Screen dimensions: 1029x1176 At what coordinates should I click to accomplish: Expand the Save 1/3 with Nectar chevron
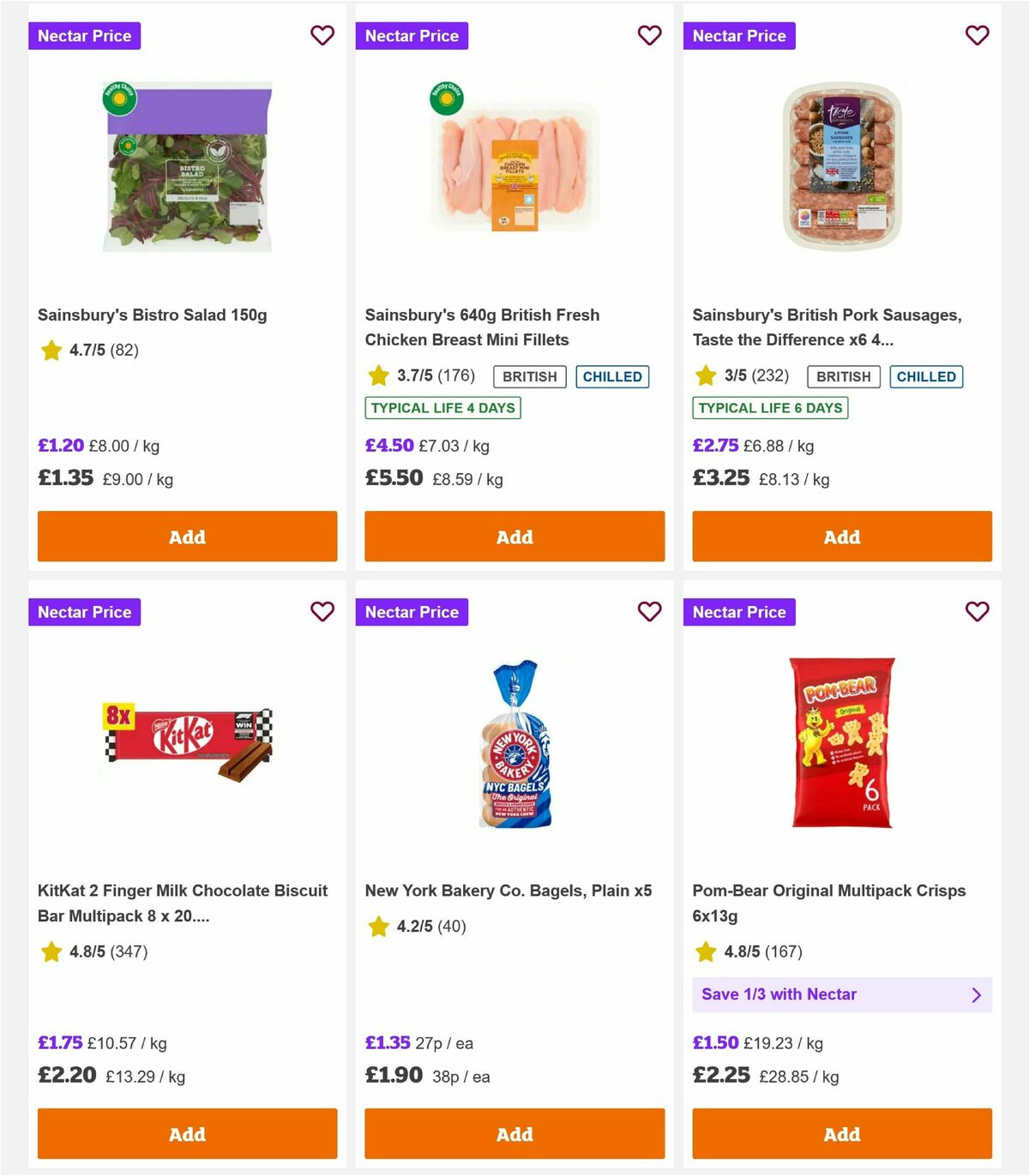point(976,994)
